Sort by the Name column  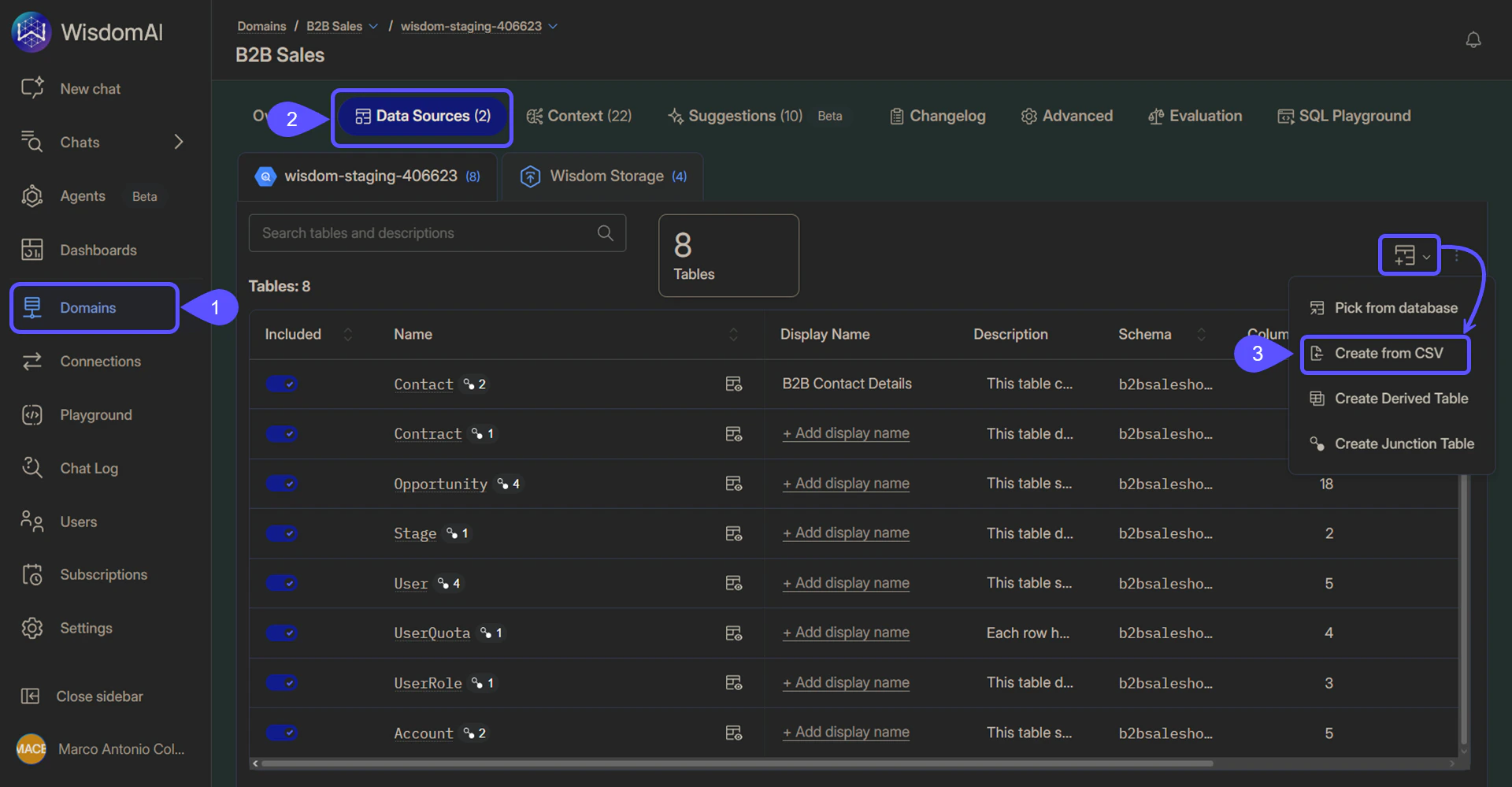pos(733,335)
